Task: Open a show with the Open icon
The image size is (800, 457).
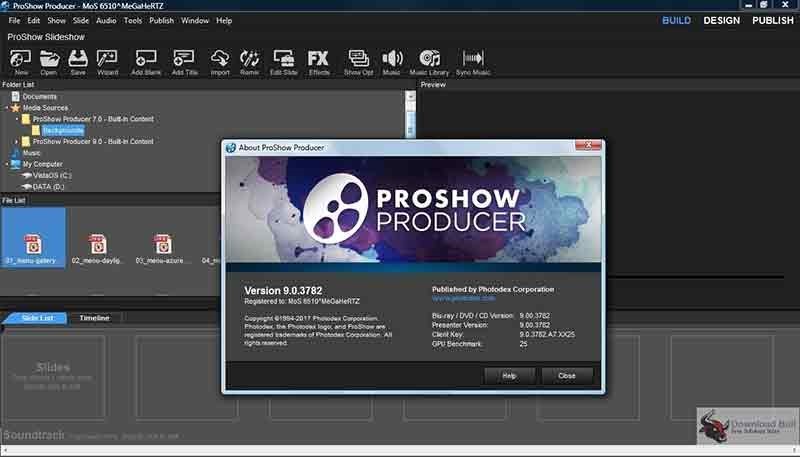Action: pyautogui.click(x=49, y=62)
